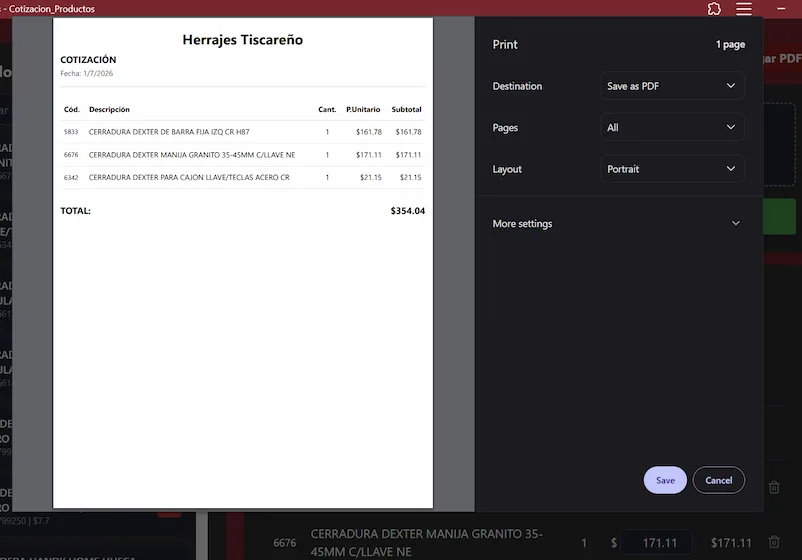Click the 171.11 unit price field

click(658, 543)
